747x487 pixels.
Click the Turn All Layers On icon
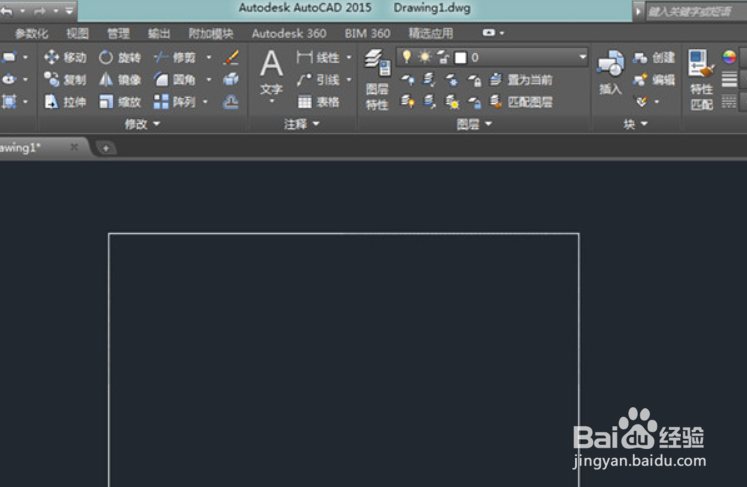point(407,101)
